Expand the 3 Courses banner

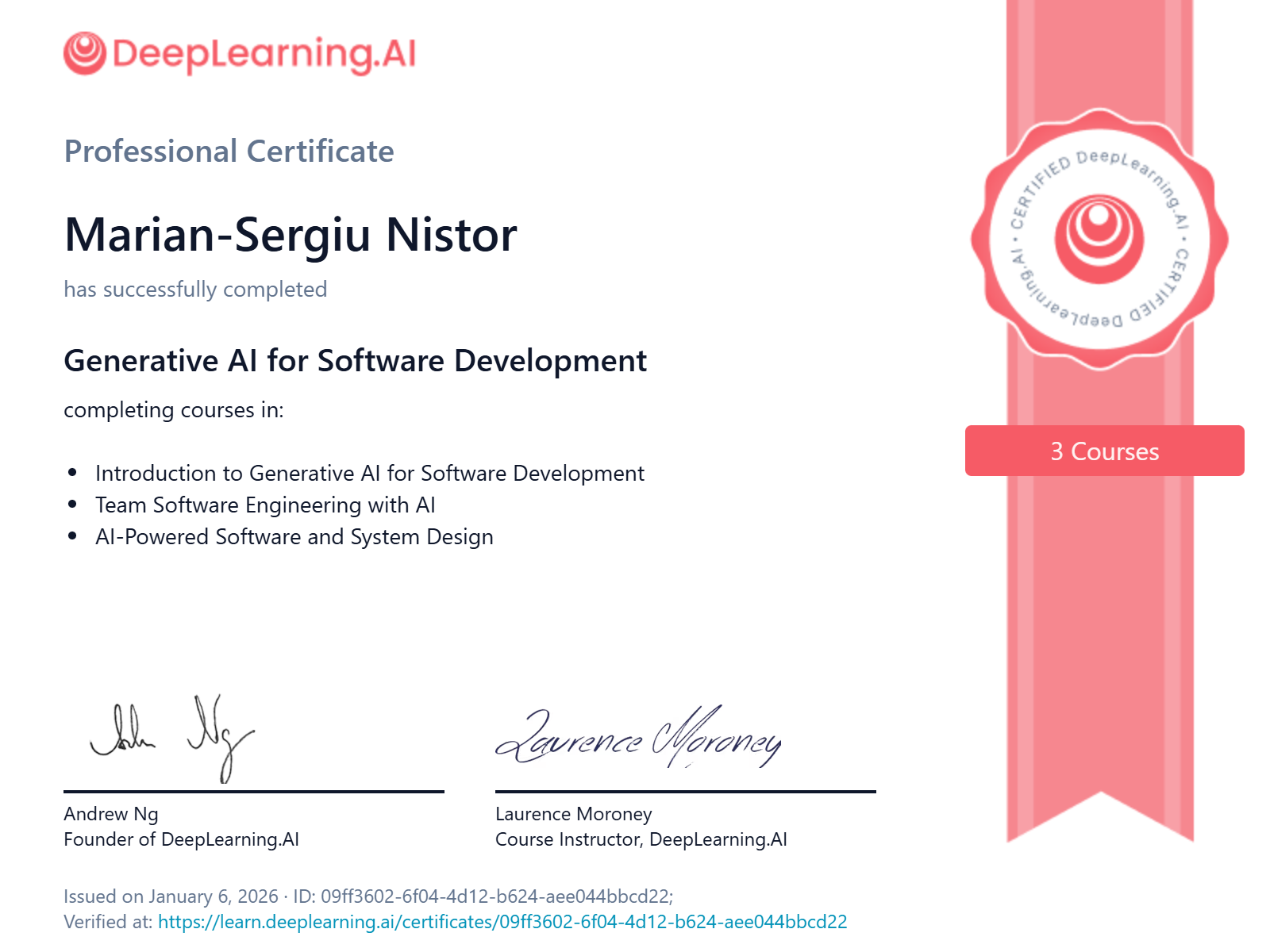pos(1104,451)
